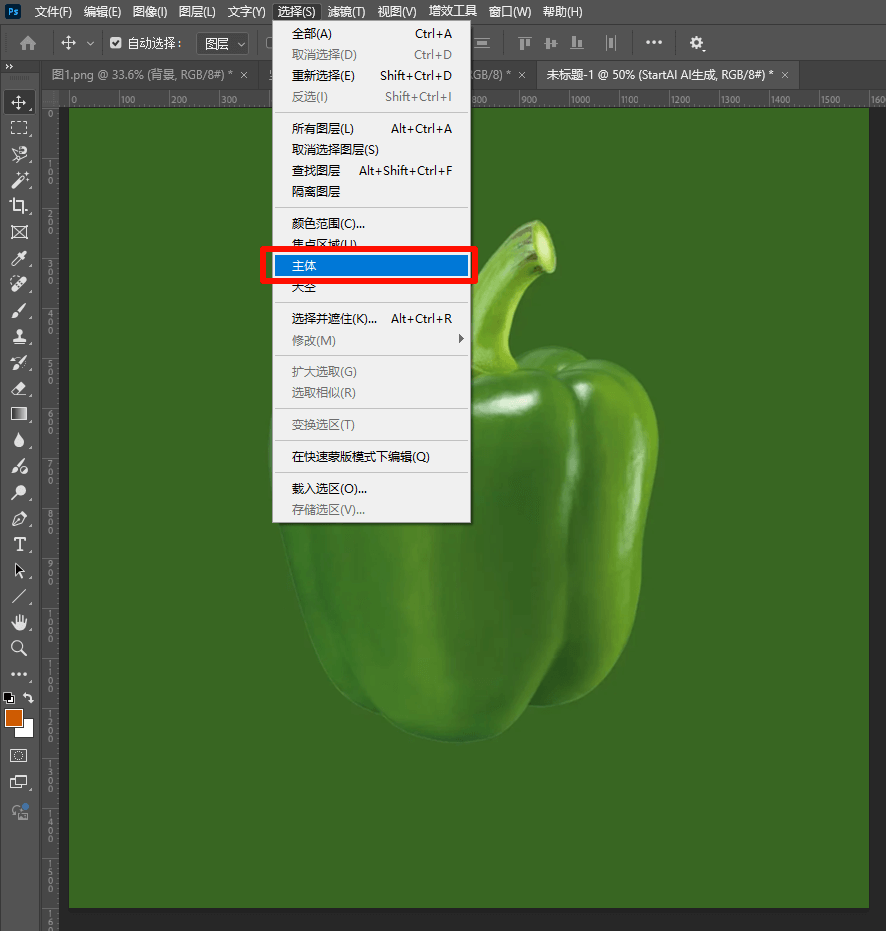Toggle Quick Mask mode icon

tap(19, 755)
